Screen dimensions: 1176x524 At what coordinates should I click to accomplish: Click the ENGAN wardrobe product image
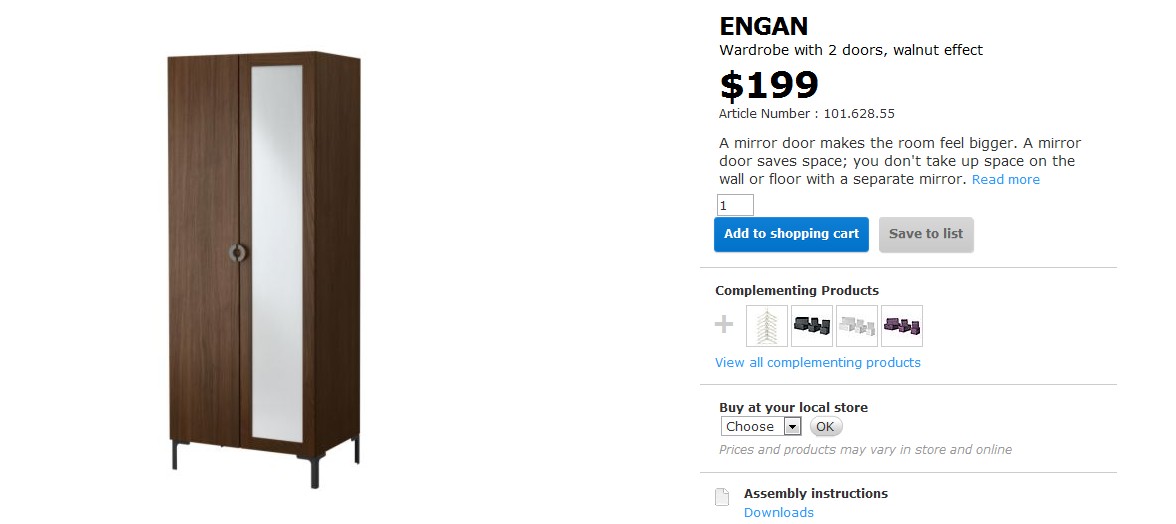click(x=264, y=267)
